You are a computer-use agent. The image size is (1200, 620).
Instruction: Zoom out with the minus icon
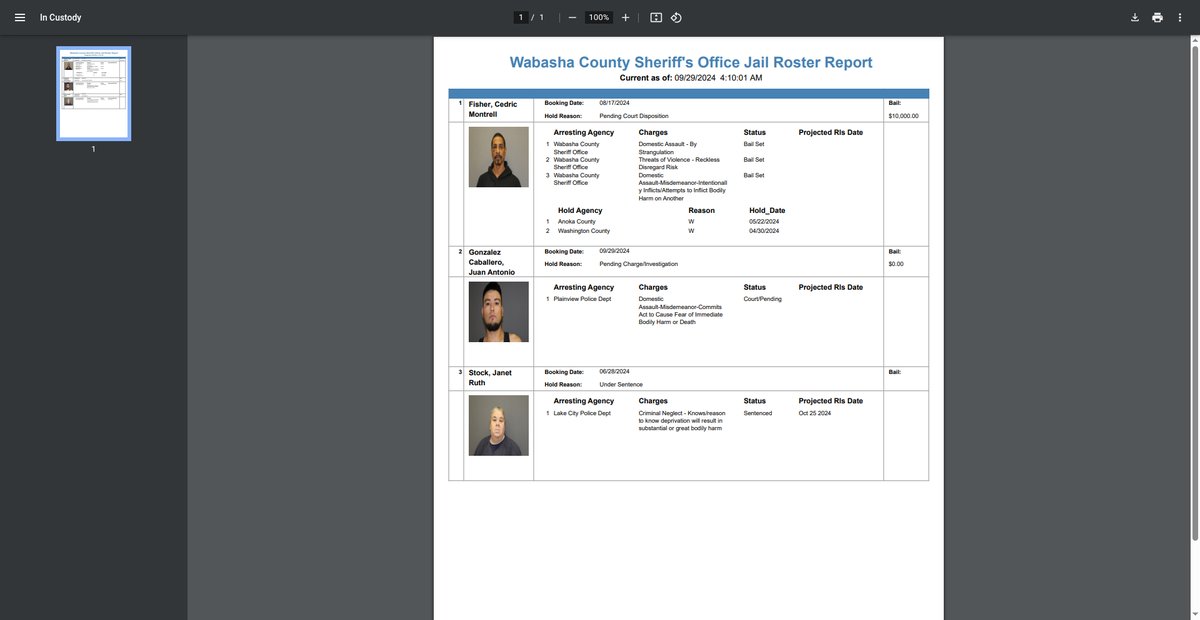(572, 17)
